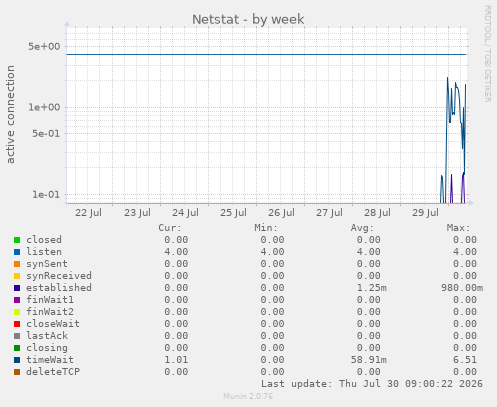Click the gray lastAck legend swatch
The image size is (497, 407).
[x=17, y=336]
